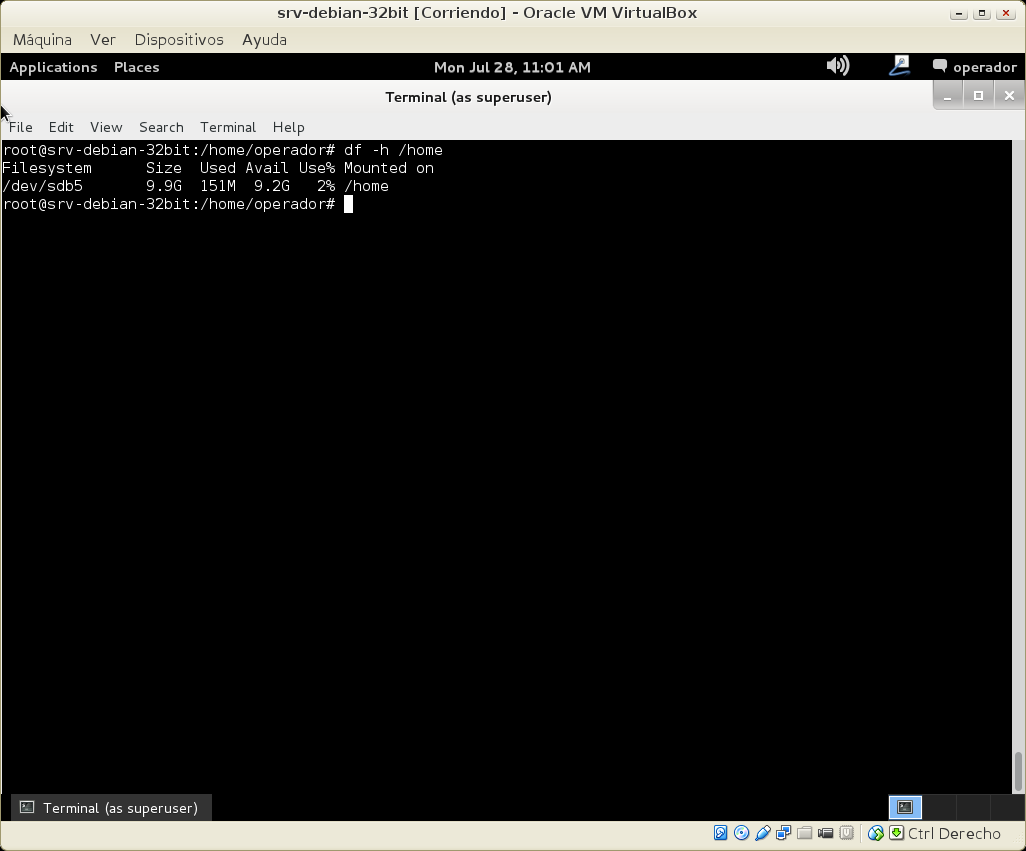Click the network adapters status icon

click(x=784, y=833)
